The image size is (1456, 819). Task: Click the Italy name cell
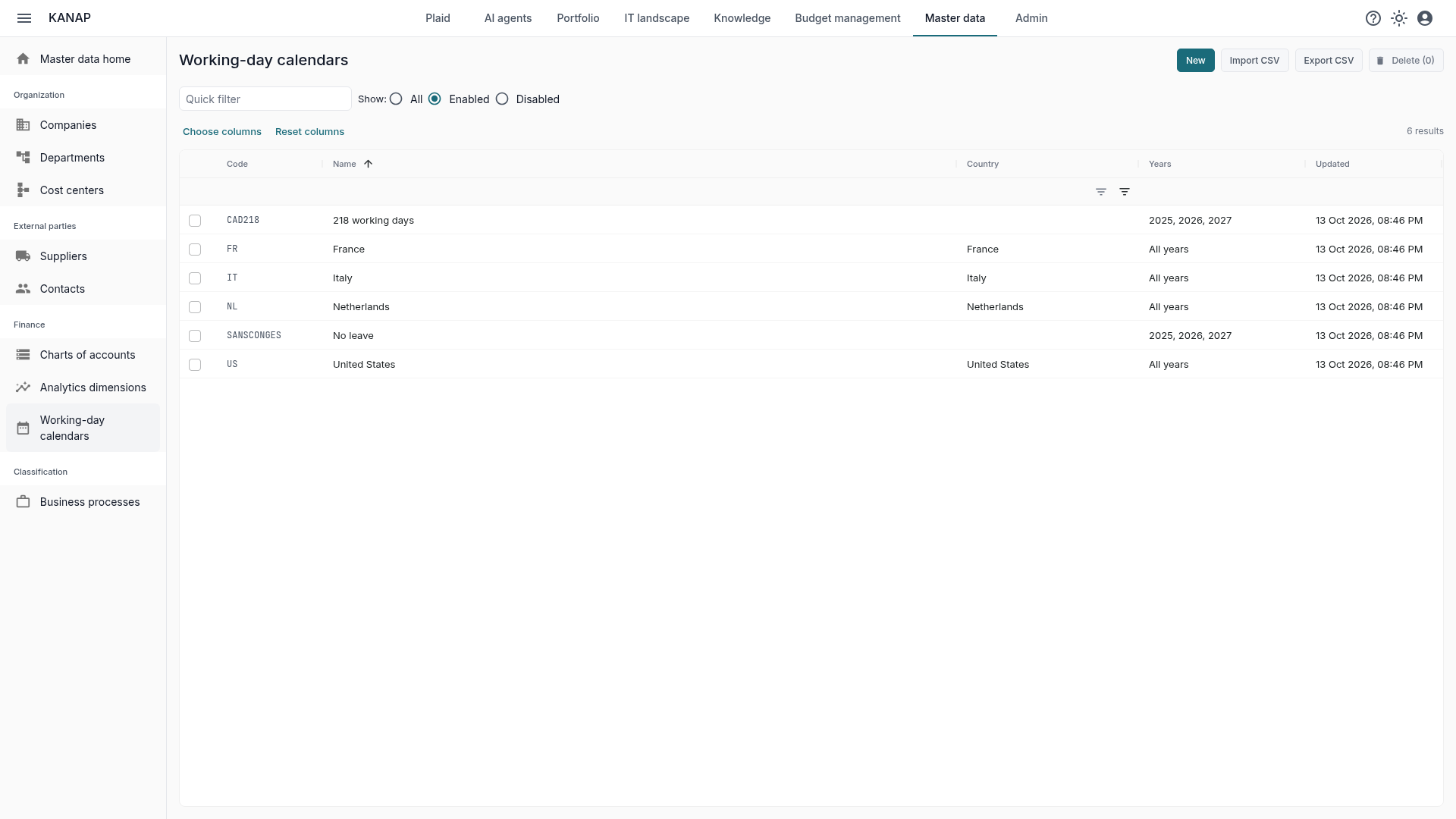click(343, 278)
